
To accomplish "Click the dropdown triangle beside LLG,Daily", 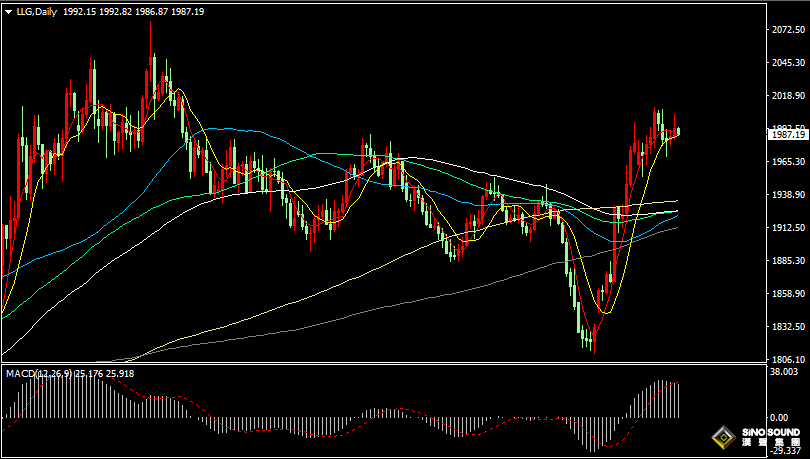I will point(7,11).
